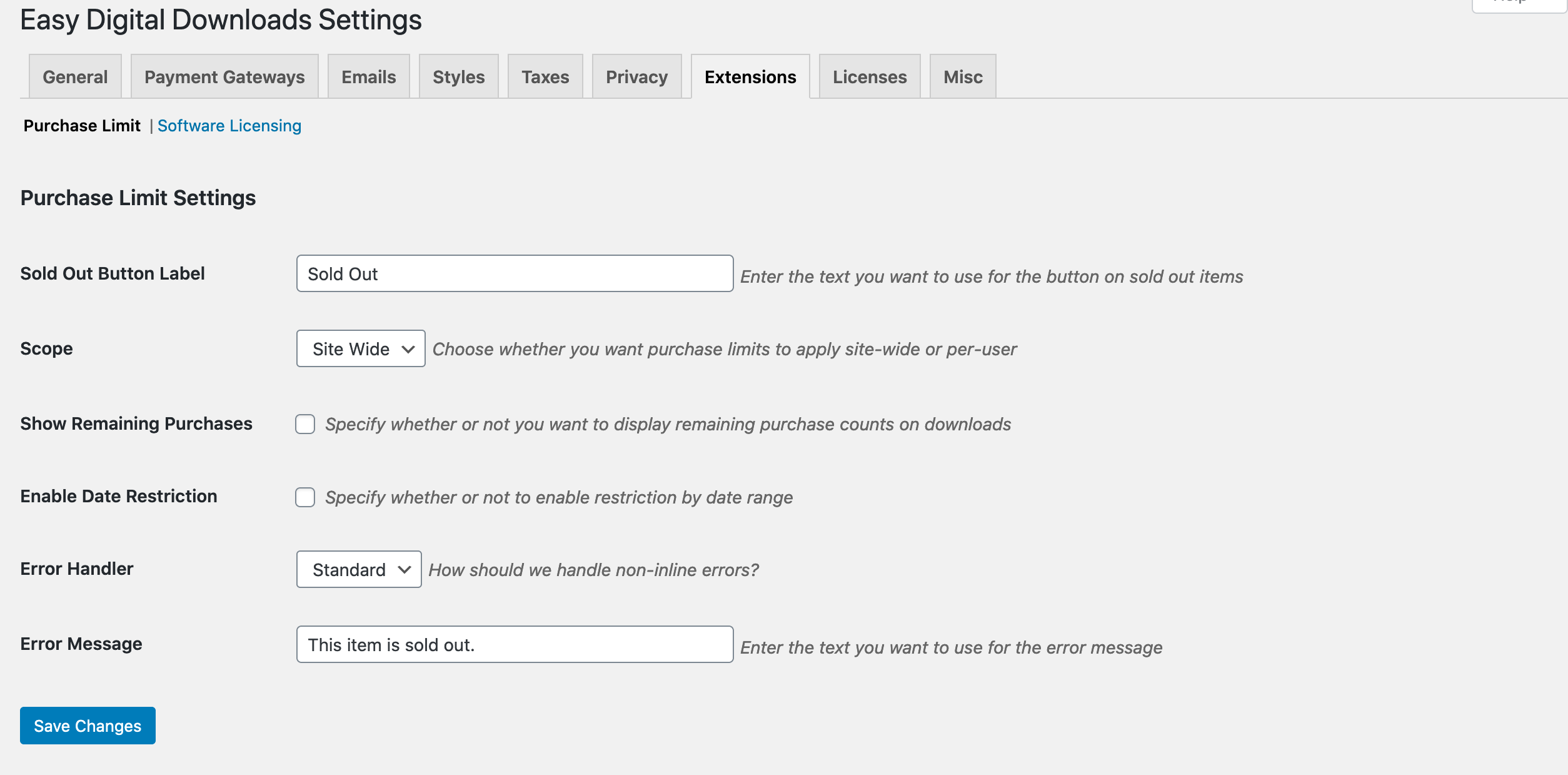Open the Error Handler Standard dropdown
The width and height of the screenshot is (1568, 775).
[358, 569]
